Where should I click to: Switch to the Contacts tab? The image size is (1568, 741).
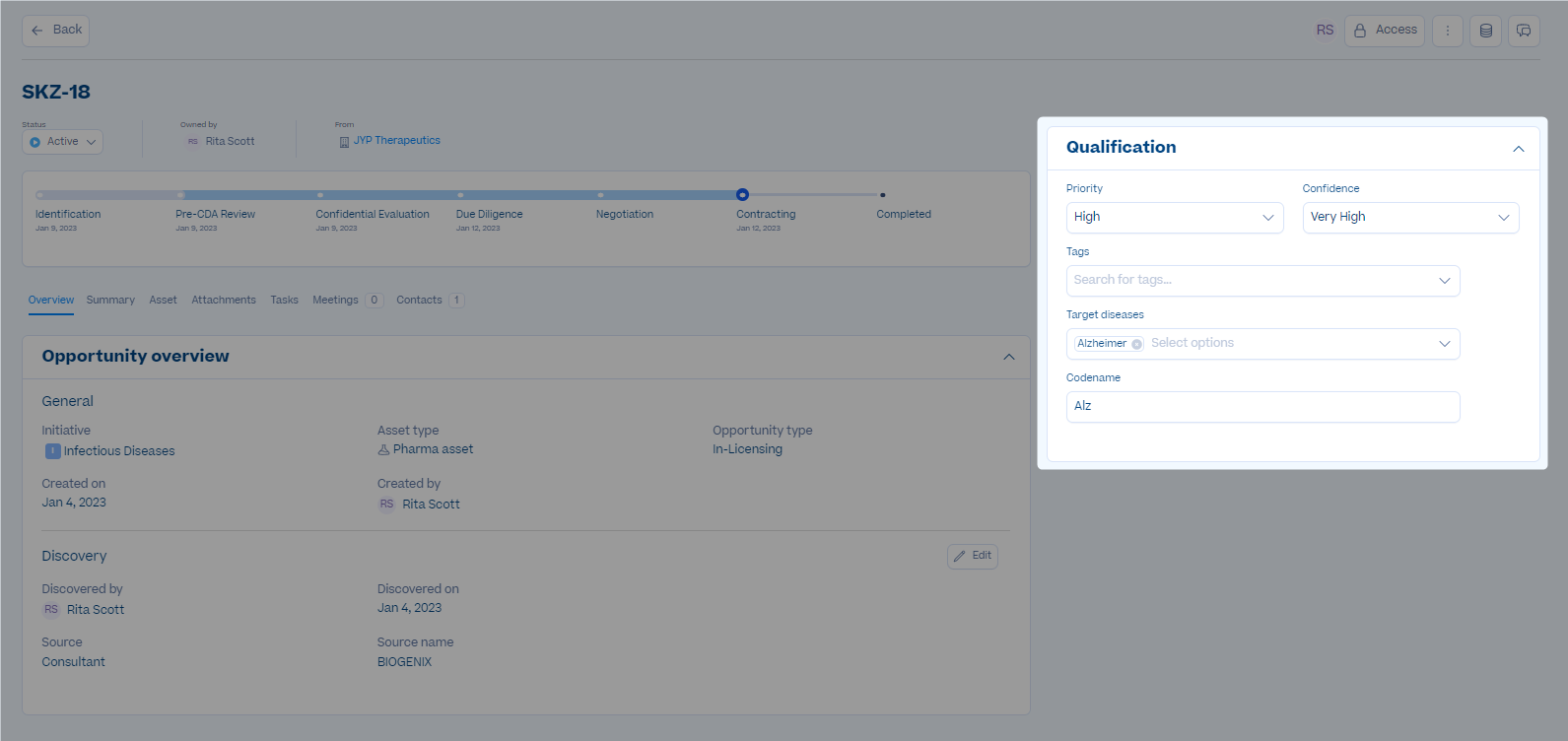pos(430,300)
